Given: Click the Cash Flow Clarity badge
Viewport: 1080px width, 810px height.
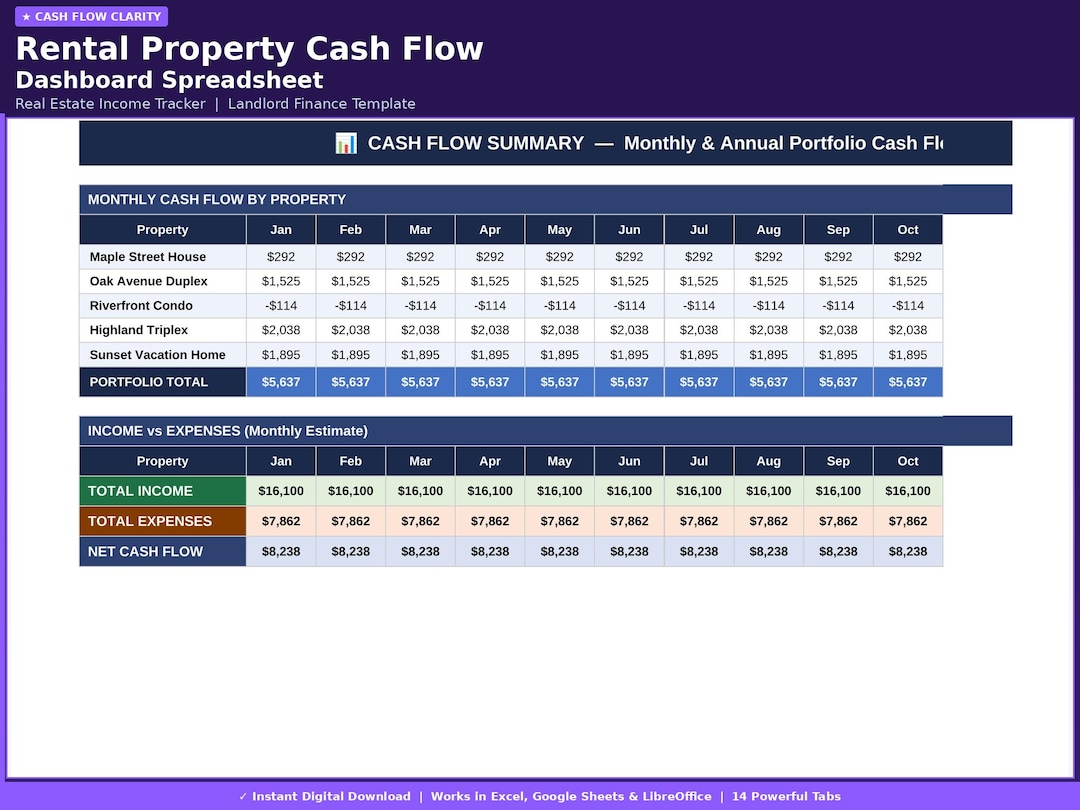Looking at the screenshot, I should click(92, 17).
